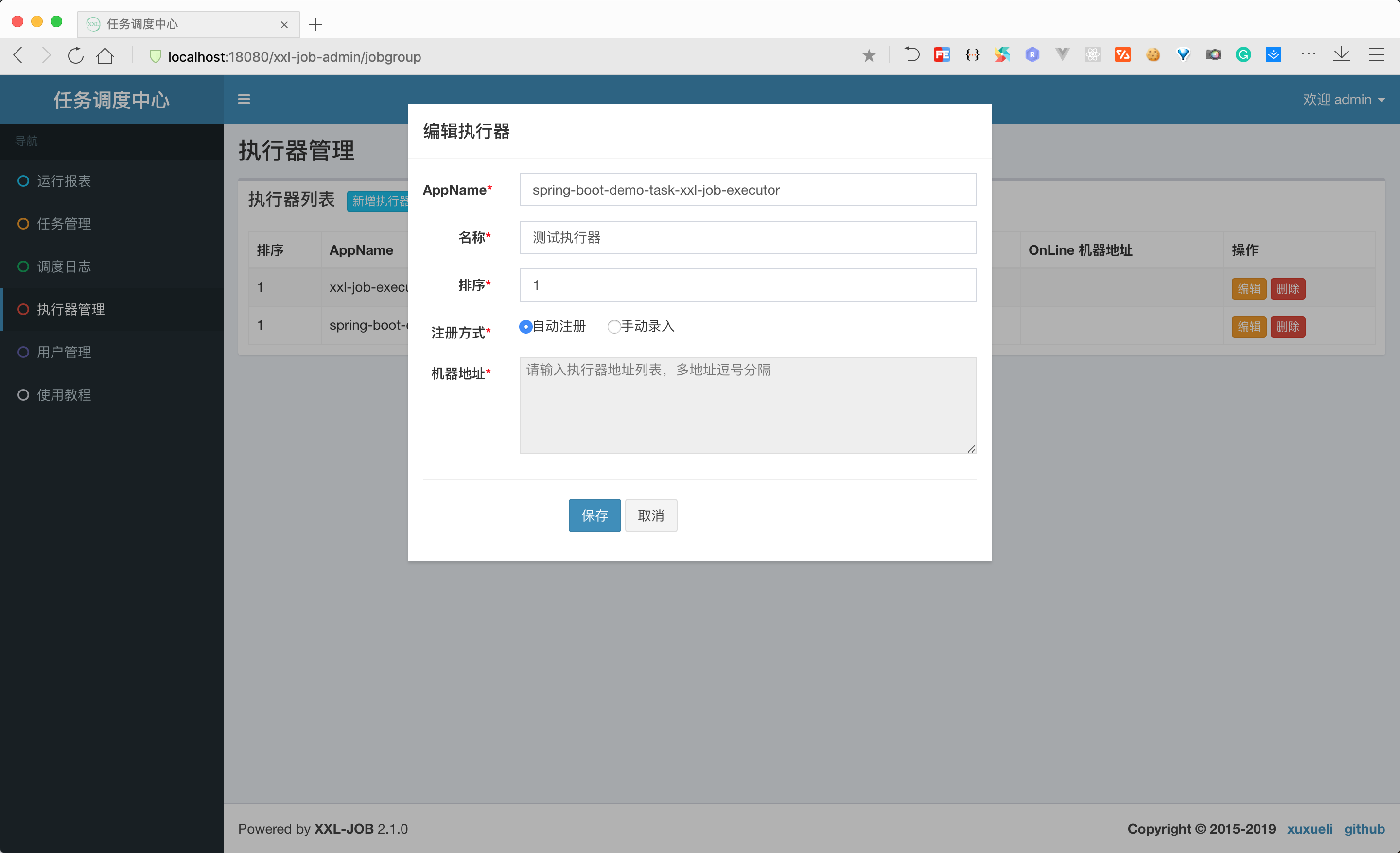Close the 任务调度中心 browser tab
Viewport: 1400px width, 853px height.
(284, 24)
